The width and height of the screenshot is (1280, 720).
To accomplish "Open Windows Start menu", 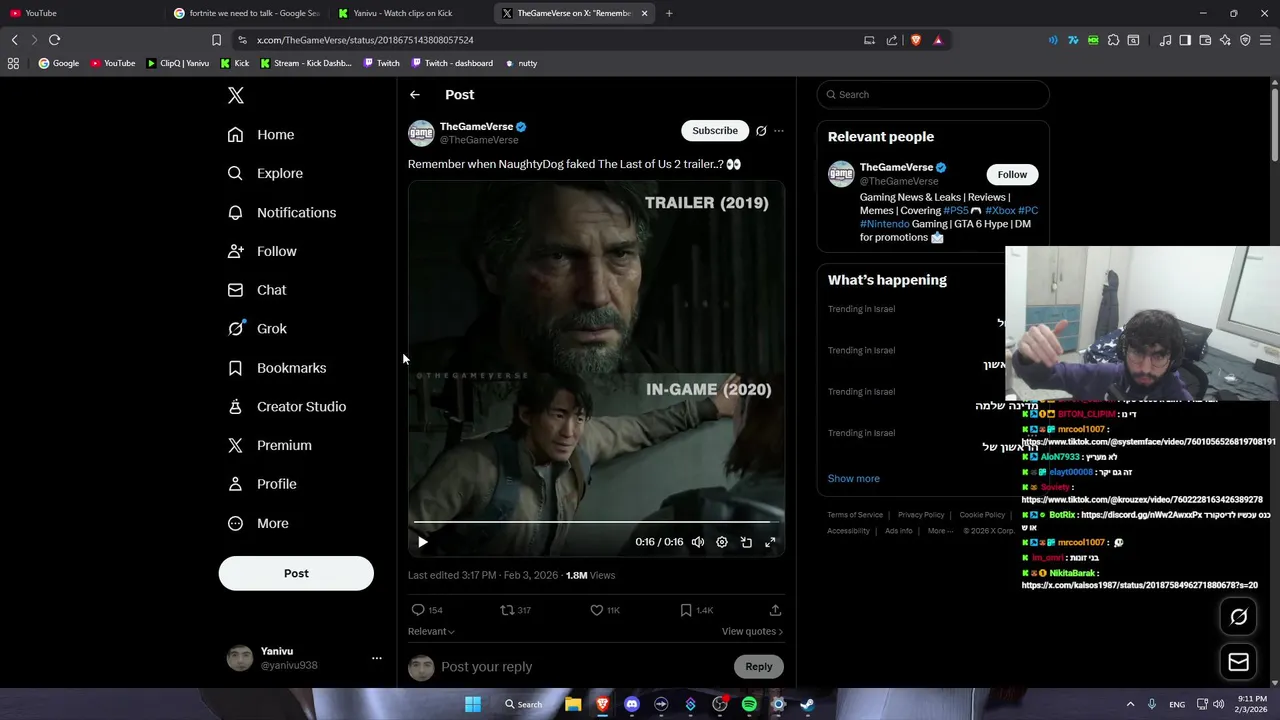I will (473, 704).
